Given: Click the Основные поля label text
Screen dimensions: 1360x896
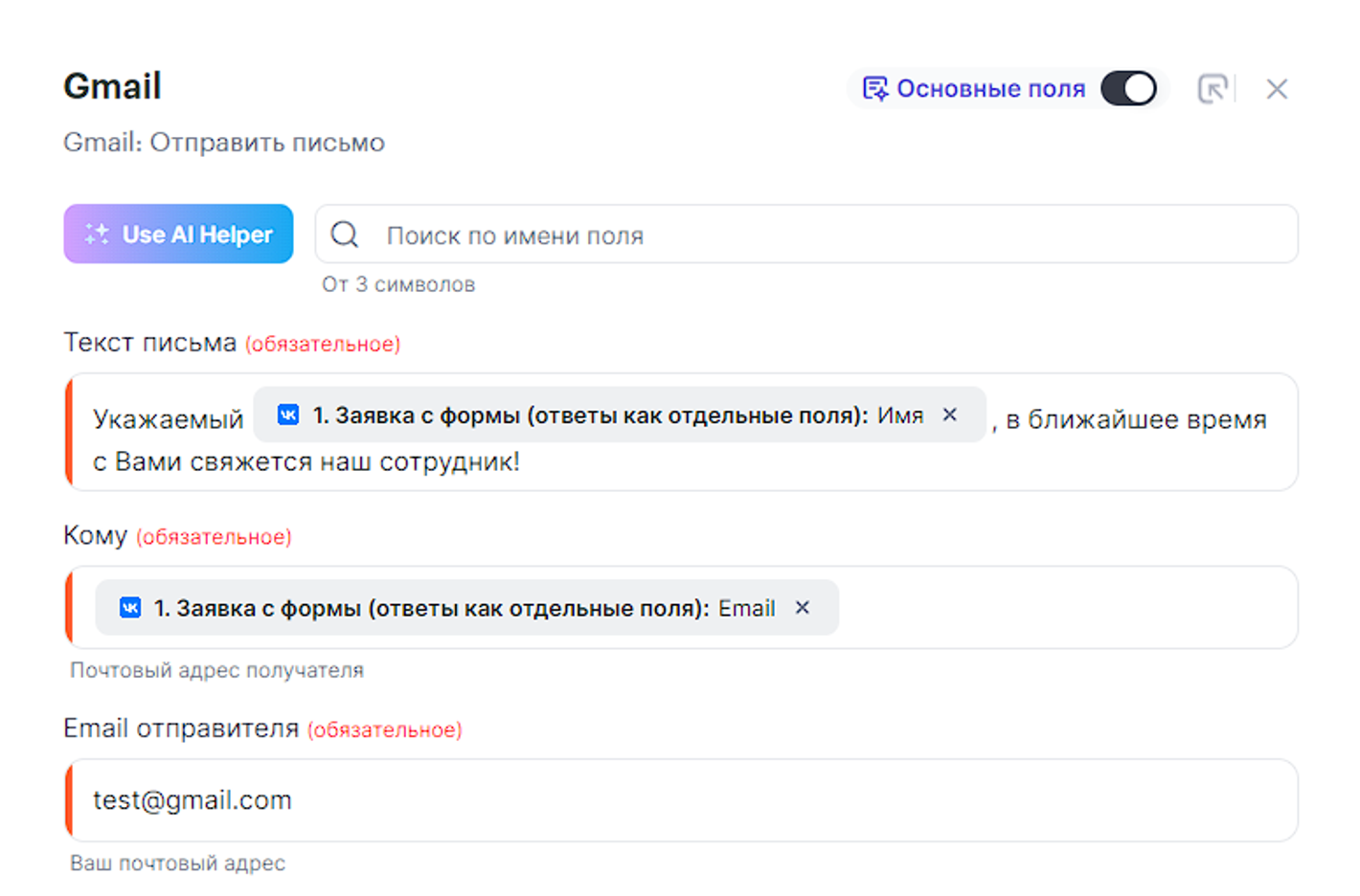Looking at the screenshot, I should point(990,89).
